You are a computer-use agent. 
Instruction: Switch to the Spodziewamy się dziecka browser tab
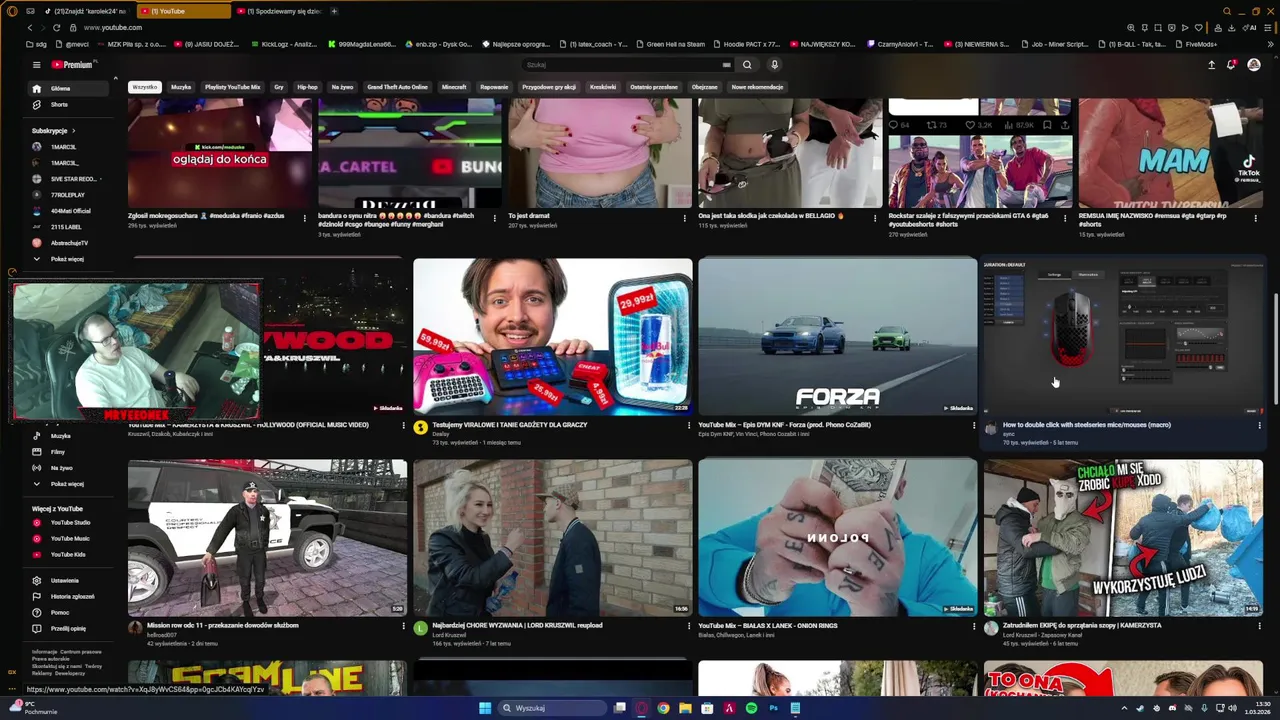tap(280, 11)
